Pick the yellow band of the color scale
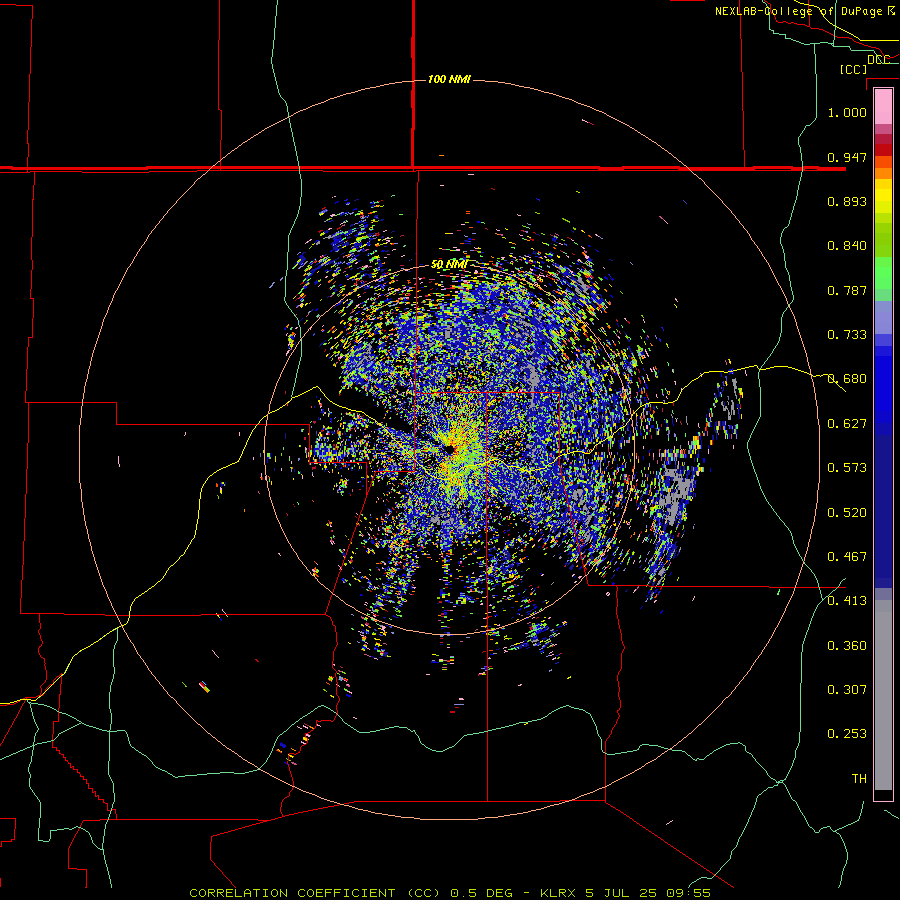This screenshot has height=900, width=900. click(883, 195)
